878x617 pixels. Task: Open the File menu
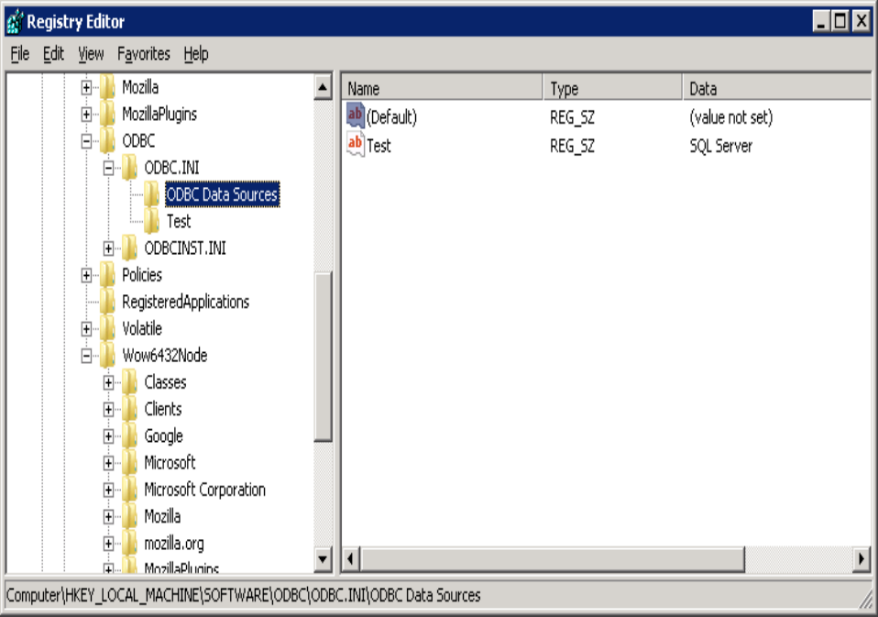pos(20,54)
